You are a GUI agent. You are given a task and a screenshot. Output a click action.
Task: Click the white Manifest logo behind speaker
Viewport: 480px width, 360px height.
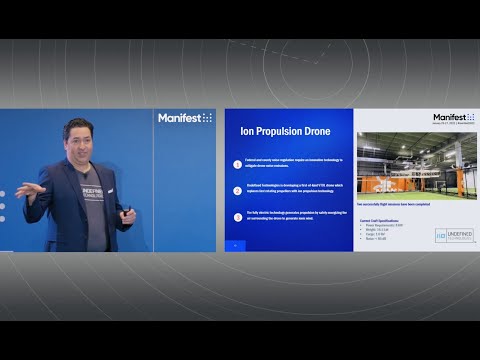(185, 118)
